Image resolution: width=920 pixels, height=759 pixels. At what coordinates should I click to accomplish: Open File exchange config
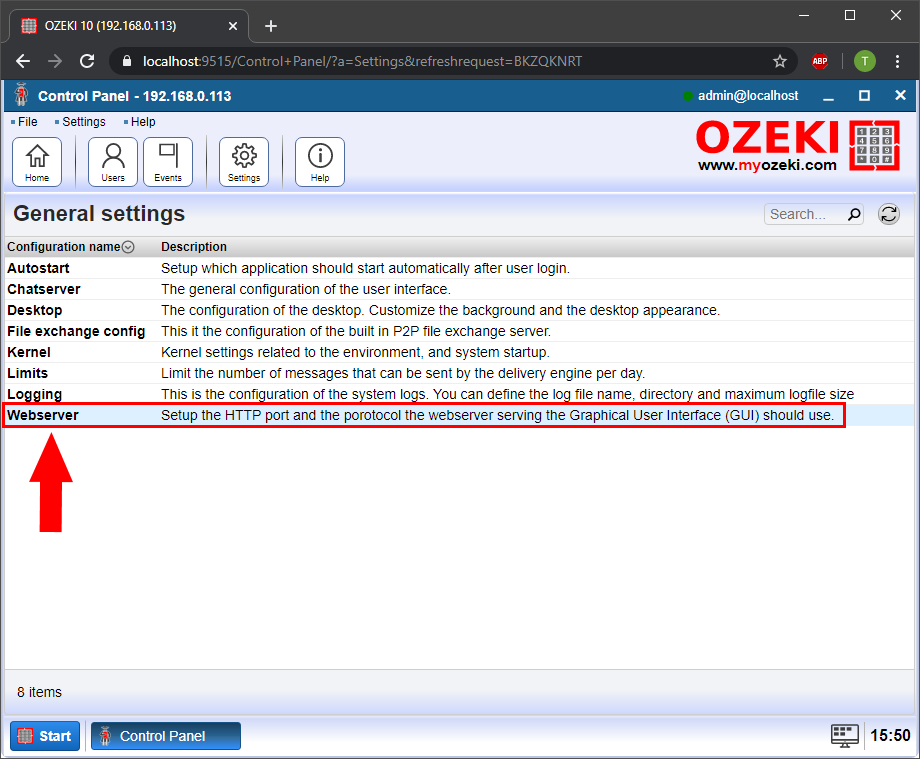coord(76,331)
